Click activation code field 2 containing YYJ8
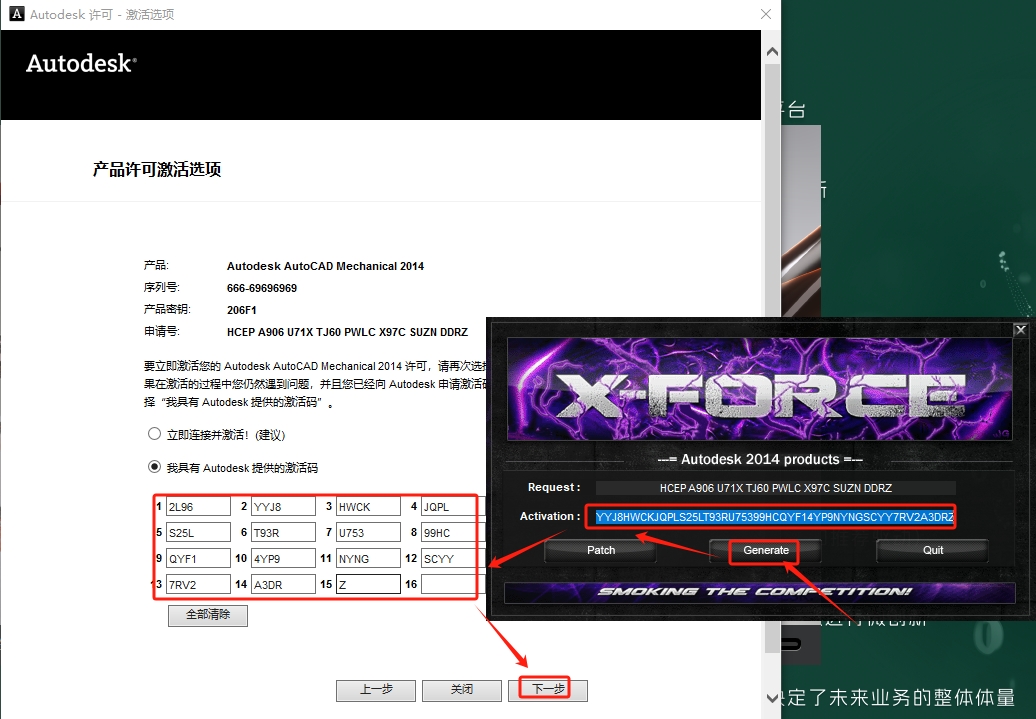This screenshot has width=1036, height=719. (x=283, y=506)
